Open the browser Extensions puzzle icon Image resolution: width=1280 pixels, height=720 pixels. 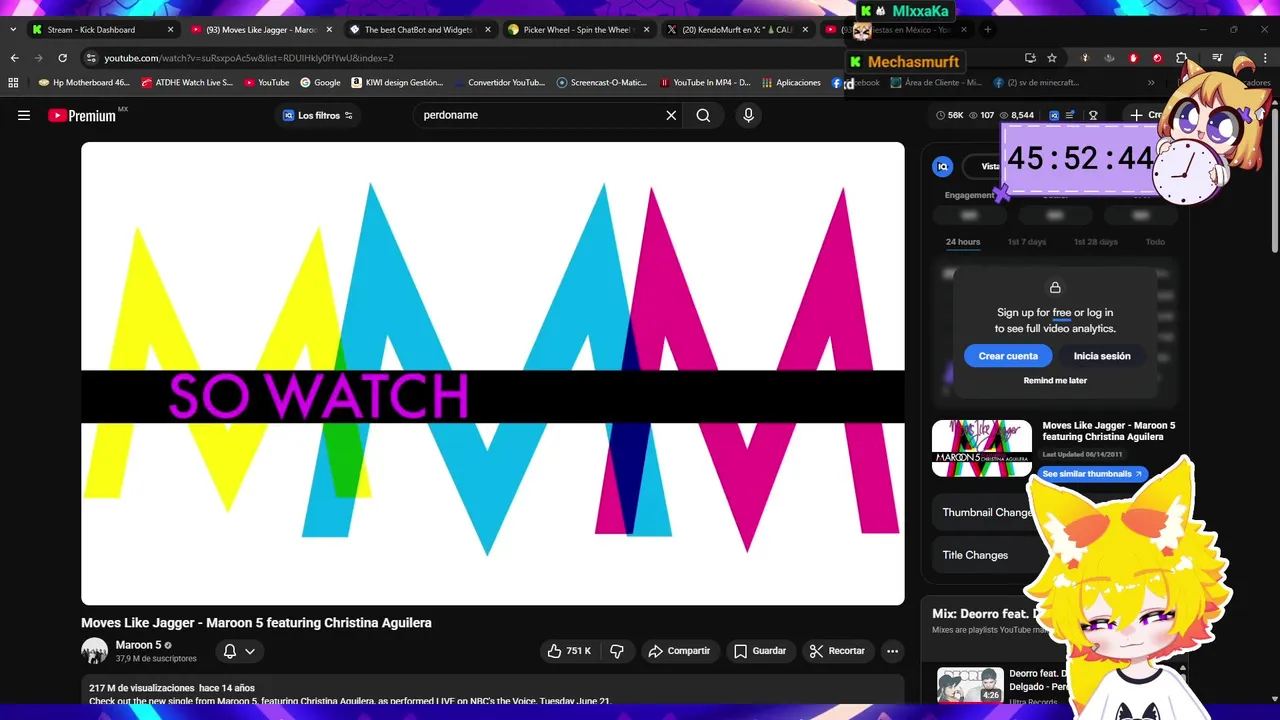coord(1181,58)
